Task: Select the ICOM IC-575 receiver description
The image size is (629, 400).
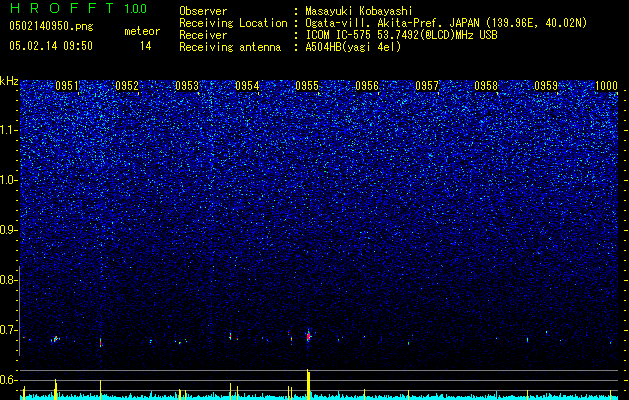Action: [x=401, y=35]
